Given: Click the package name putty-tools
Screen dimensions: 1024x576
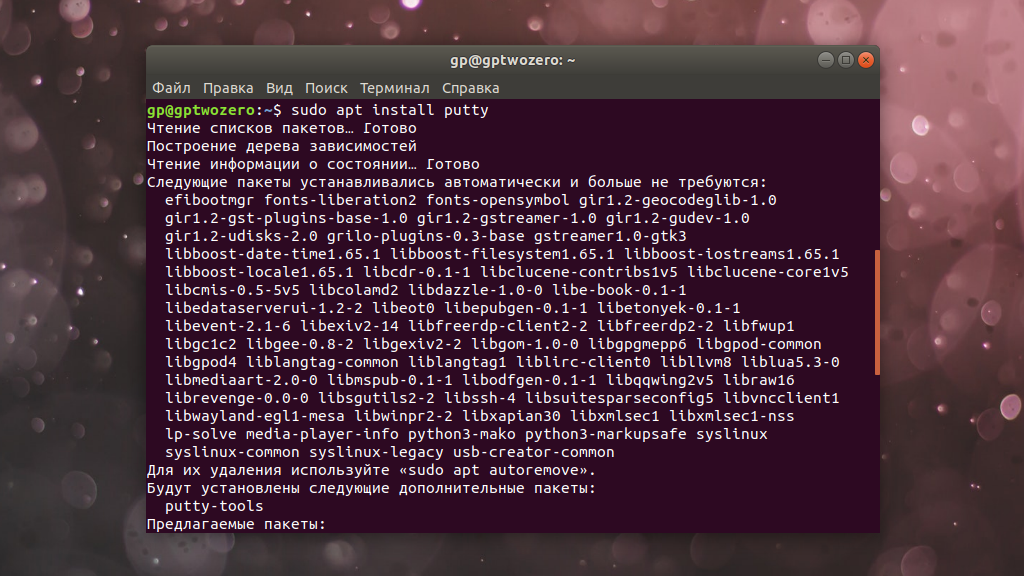Looking at the screenshot, I should [x=214, y=506].
